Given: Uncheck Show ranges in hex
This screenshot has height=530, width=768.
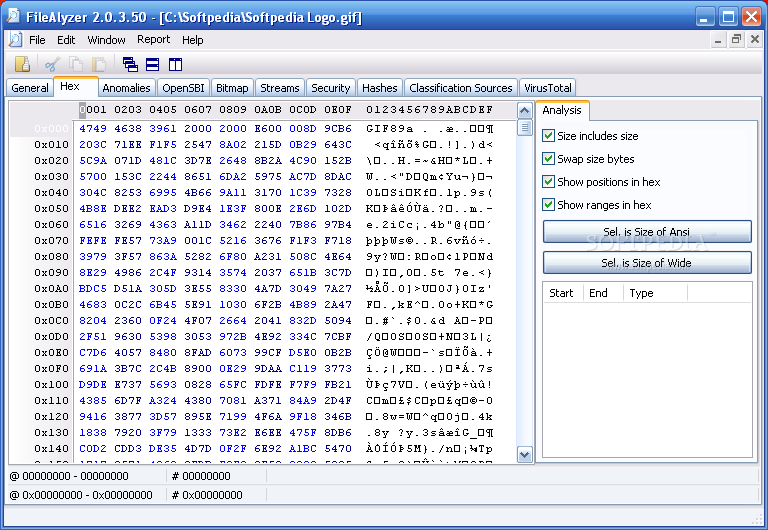Looking at the screenshot, I should (549, 205).
